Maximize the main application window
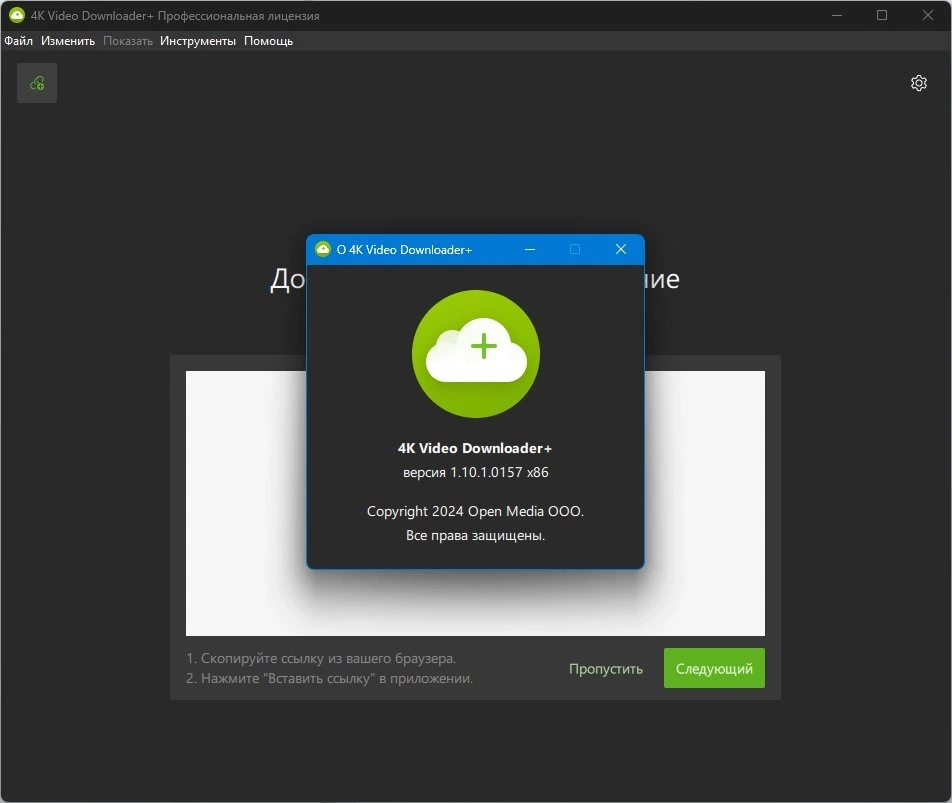The image size is (952, 803). (x=882, y=15)
